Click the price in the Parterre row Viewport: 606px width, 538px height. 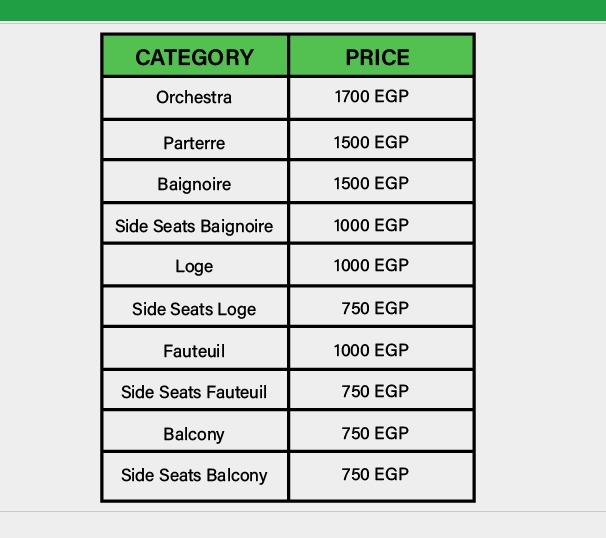click(x=372, y=142)
